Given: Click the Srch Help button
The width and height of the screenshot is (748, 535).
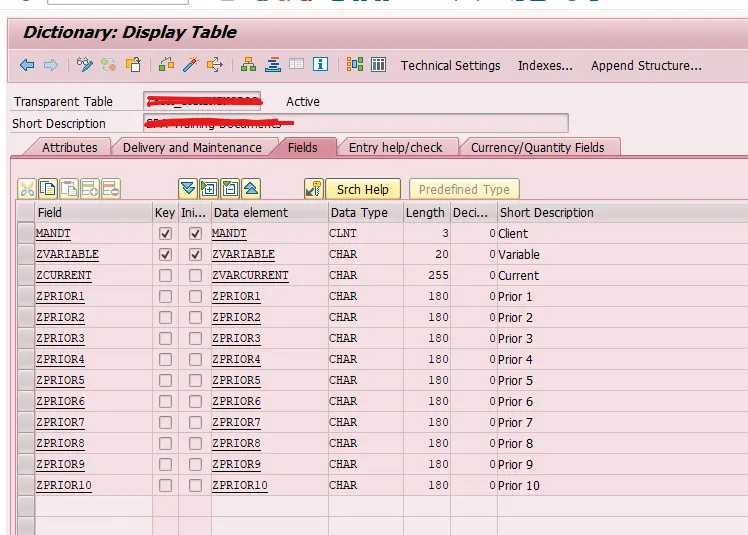Looking at the screenshot, I should (x=362, y=189).
